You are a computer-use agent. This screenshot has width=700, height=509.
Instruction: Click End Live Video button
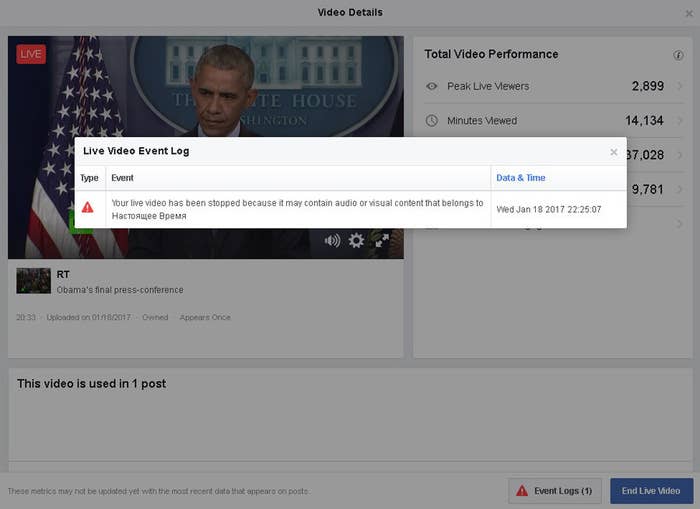click(651, 491)
